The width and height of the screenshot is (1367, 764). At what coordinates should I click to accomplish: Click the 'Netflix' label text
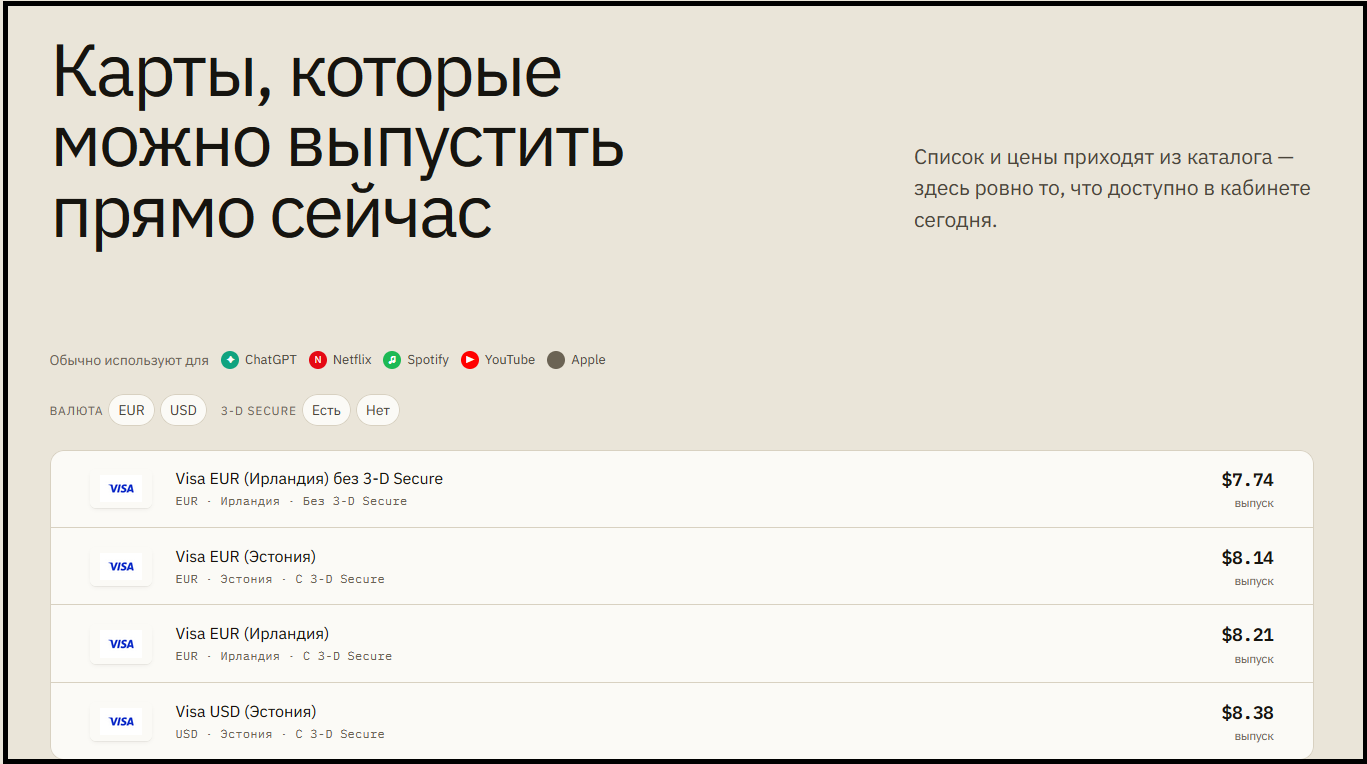tap(352, 360)
